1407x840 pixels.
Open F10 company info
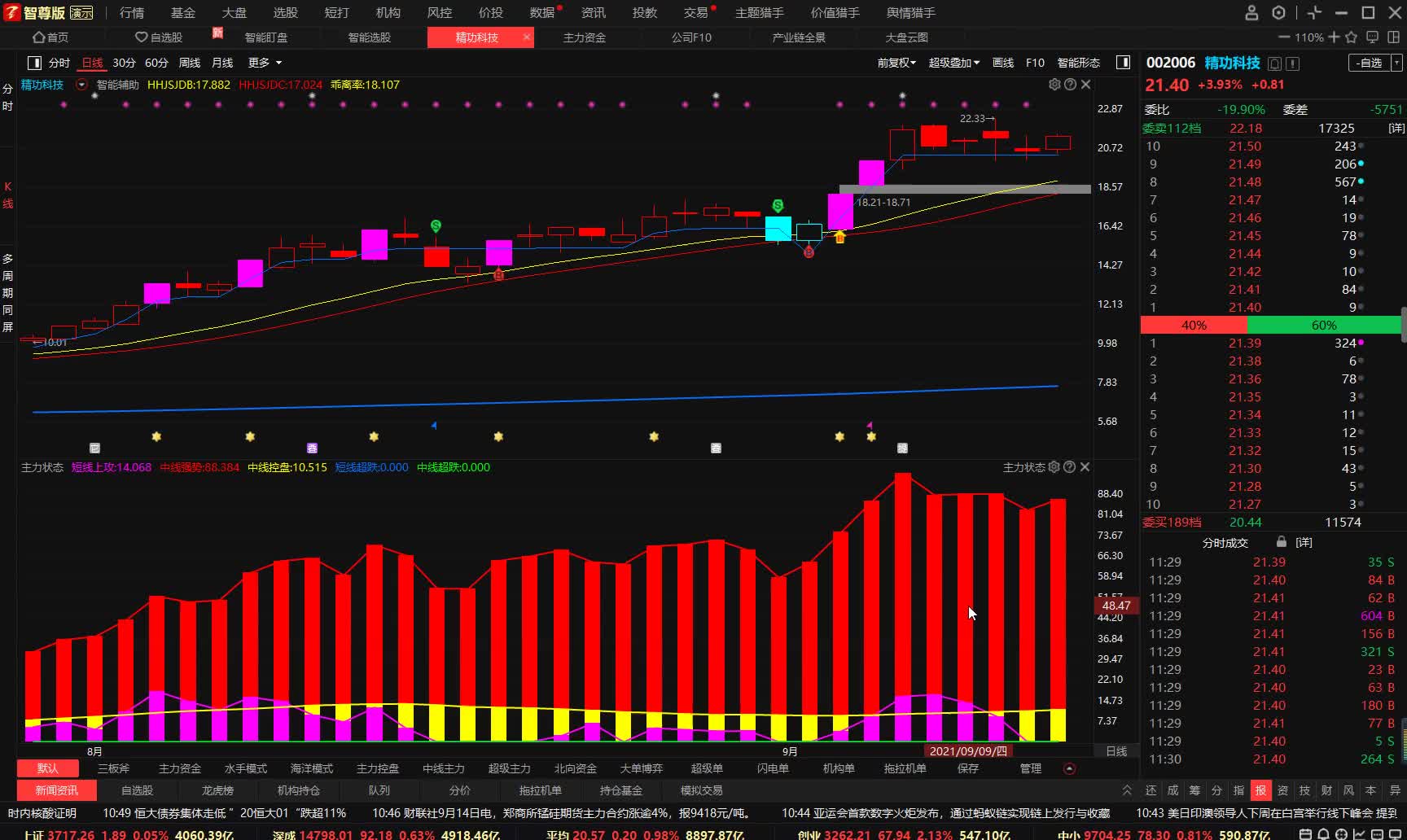pyautogui.click(x=1035, y=63)
